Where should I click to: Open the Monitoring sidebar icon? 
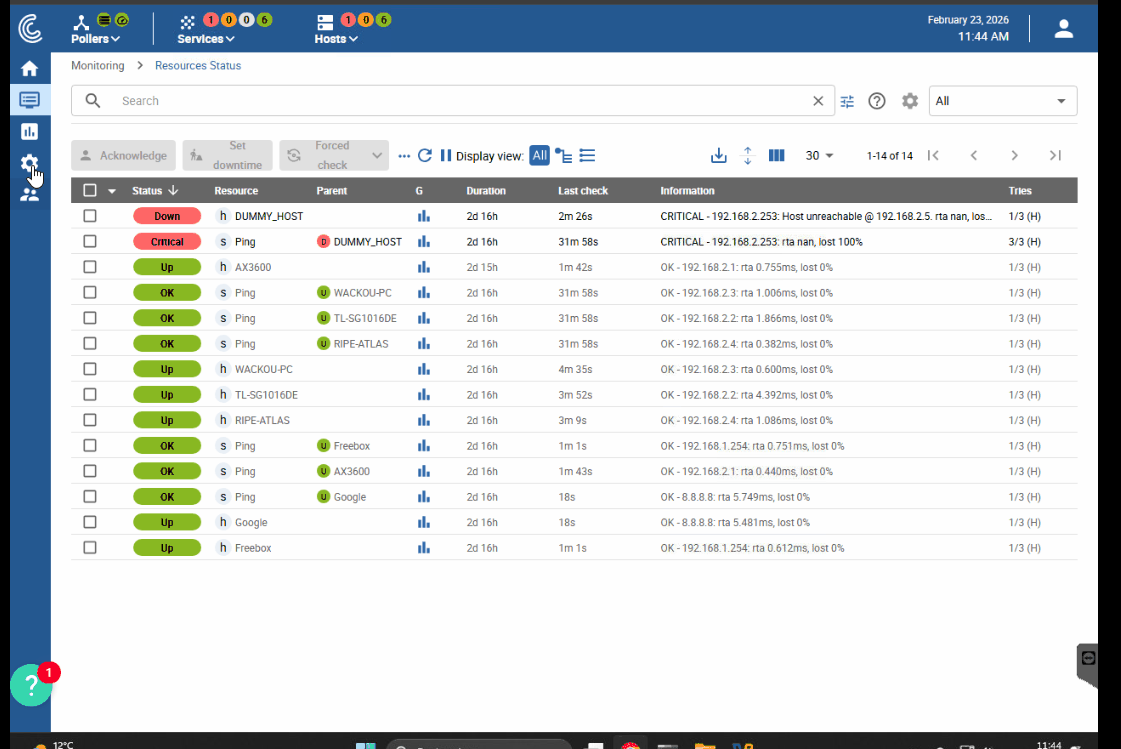29,100
